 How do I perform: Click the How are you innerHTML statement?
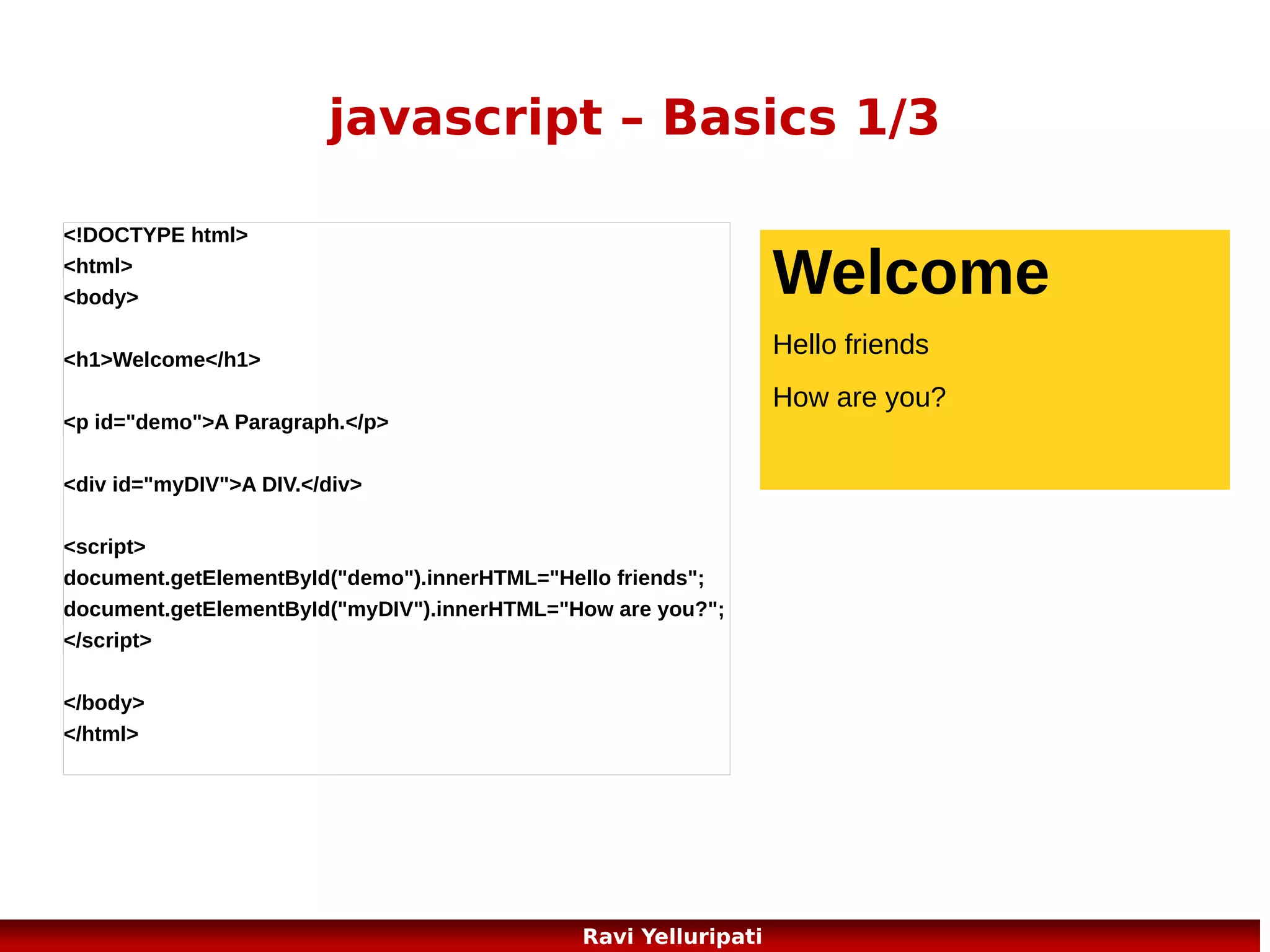(x=394, y=609)
